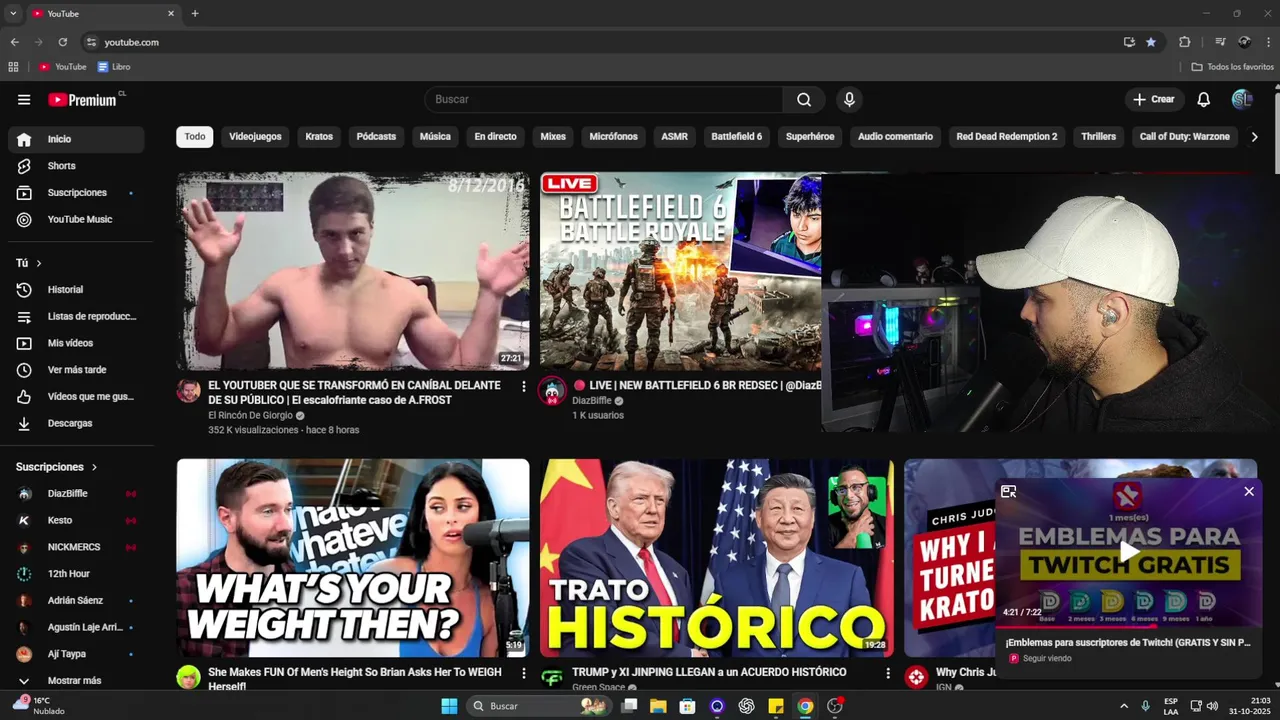Expand the Suscripciones section header

(x=57, y=467)
